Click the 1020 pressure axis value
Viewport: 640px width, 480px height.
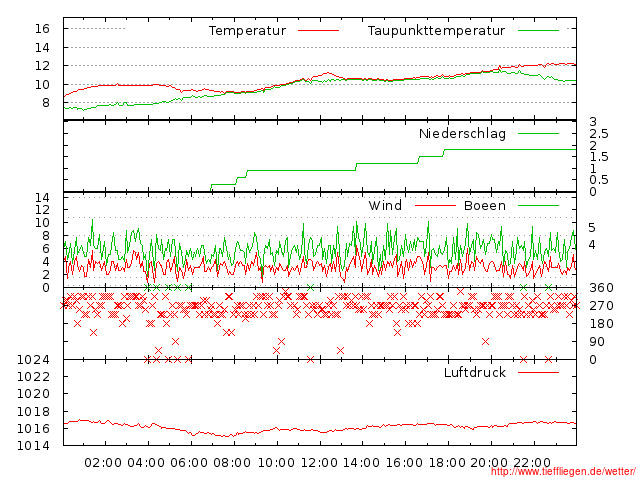point(33,394)
